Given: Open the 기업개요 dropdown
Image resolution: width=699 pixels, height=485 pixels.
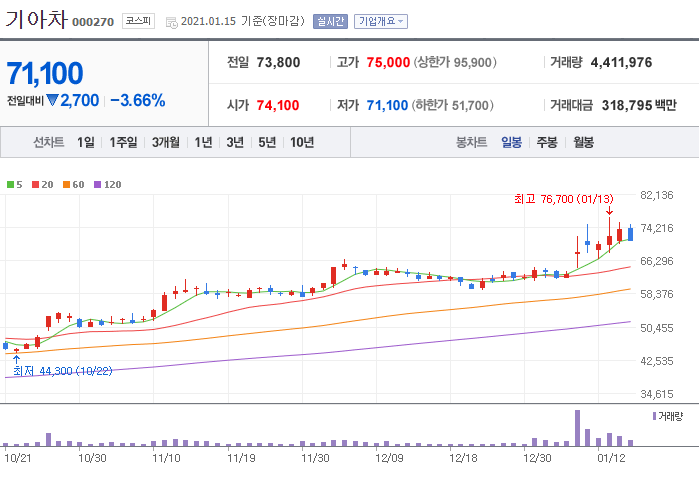Looking at the screenshot, I should [381, 21].
